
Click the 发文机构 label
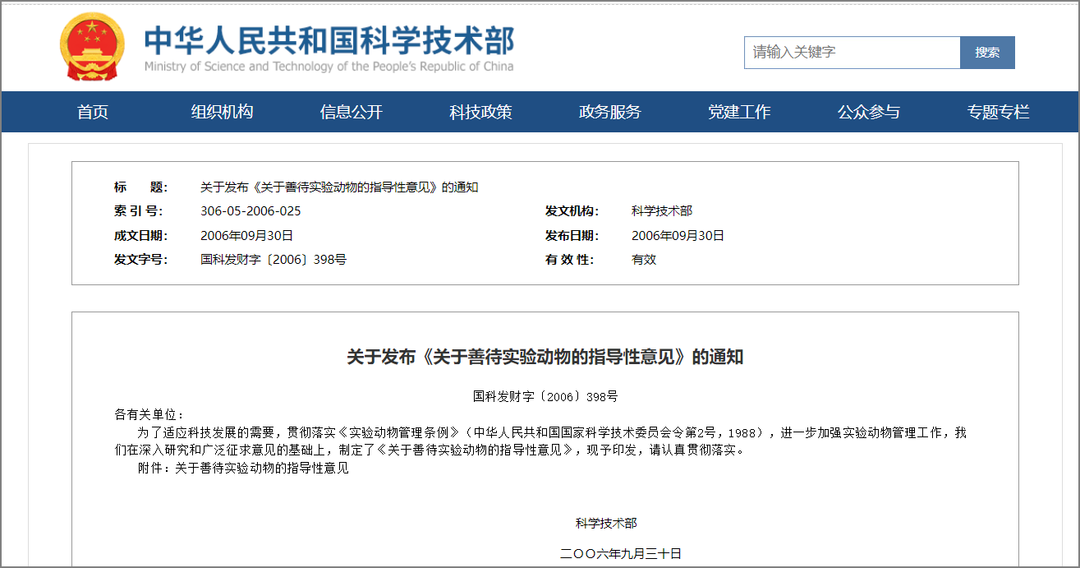(572, 211)
